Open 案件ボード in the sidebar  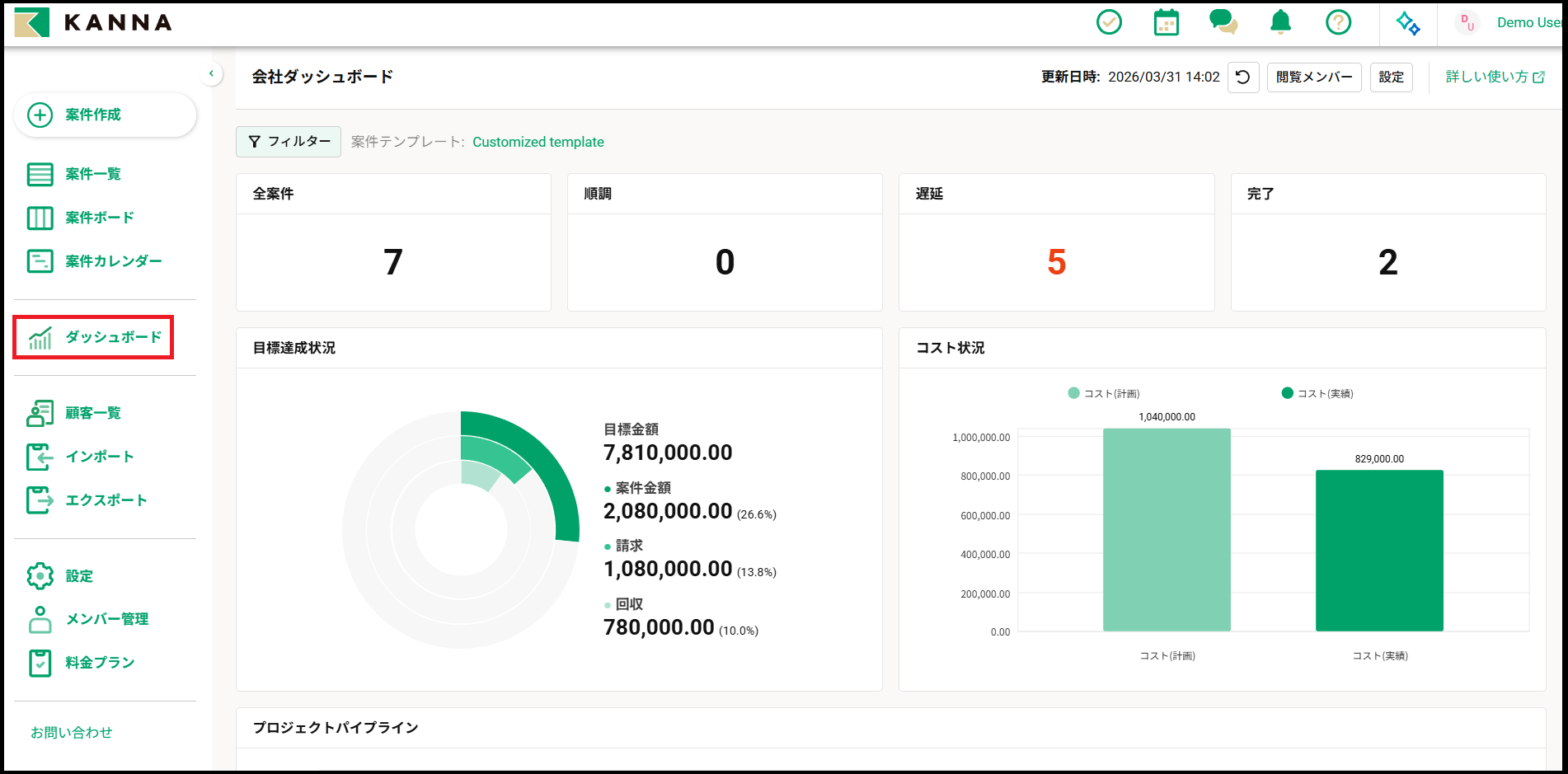click(x=100, y=218)
